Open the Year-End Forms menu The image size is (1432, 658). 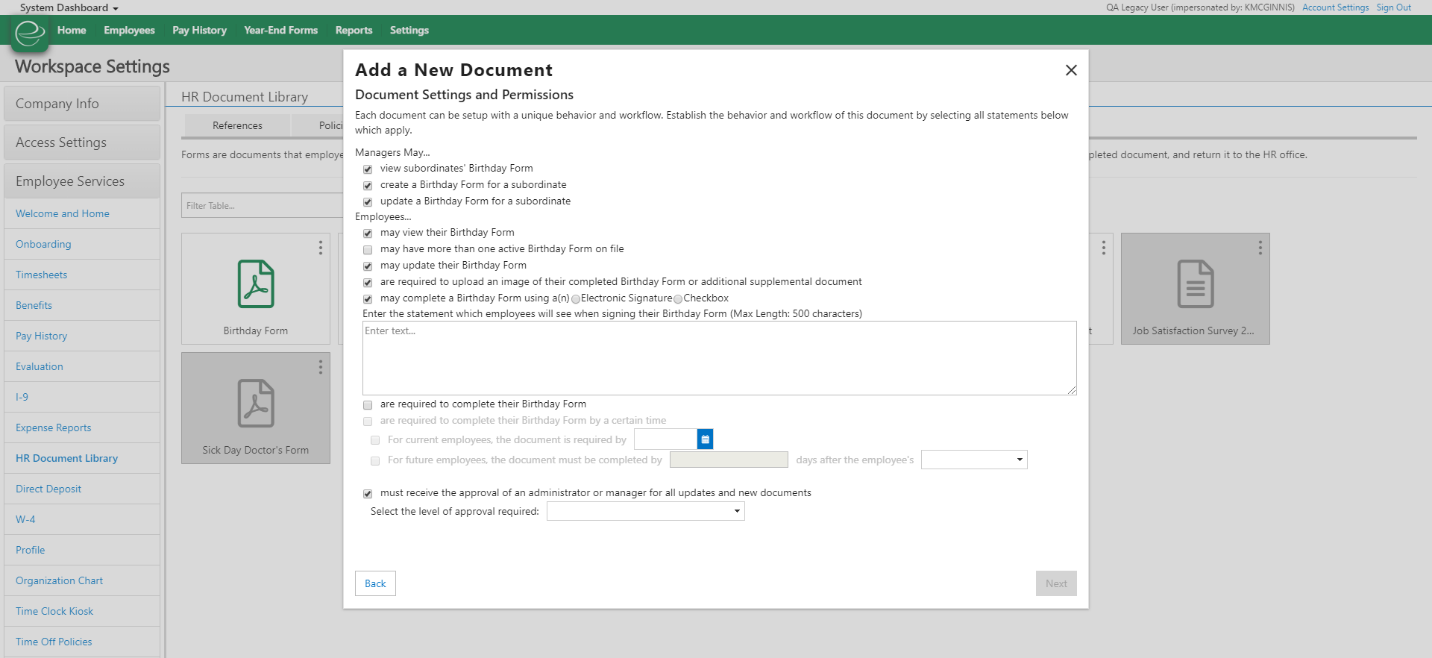click(281, 30)
